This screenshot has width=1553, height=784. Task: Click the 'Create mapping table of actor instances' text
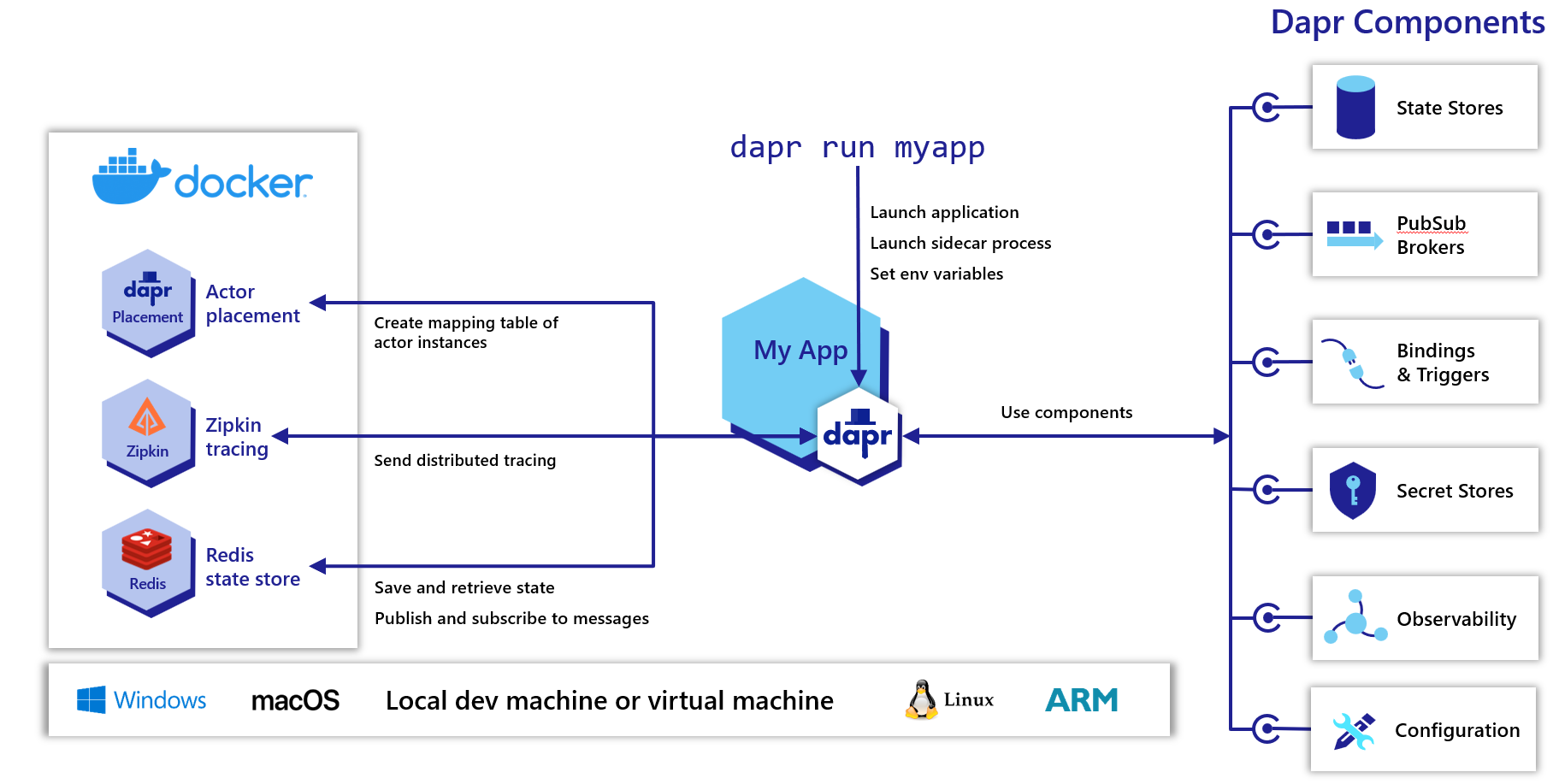pos(466,333)
